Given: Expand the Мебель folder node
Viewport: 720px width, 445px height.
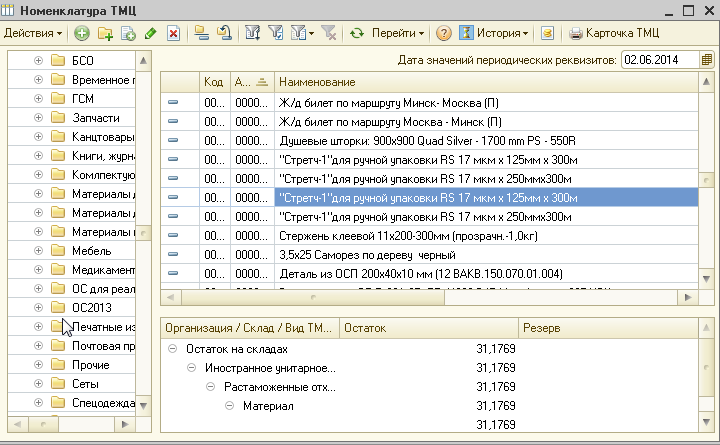Looking at the screenshot, I should pos(39,251).
